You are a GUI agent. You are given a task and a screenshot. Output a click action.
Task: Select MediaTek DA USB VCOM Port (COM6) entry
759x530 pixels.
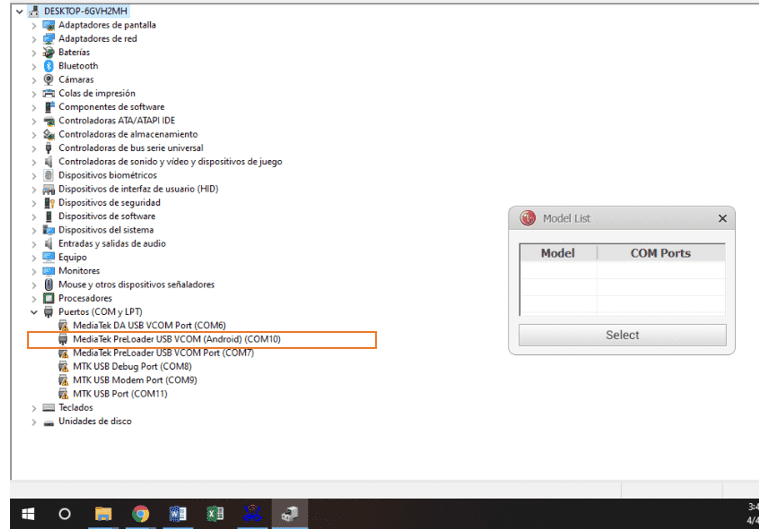pos(149,325)
